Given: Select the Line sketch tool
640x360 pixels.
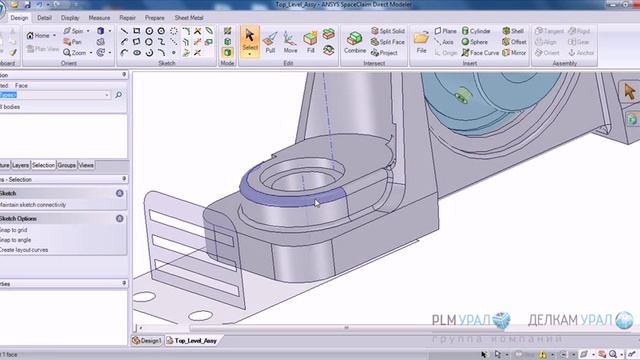Looking at the screenshot, I should coord(124,31).
